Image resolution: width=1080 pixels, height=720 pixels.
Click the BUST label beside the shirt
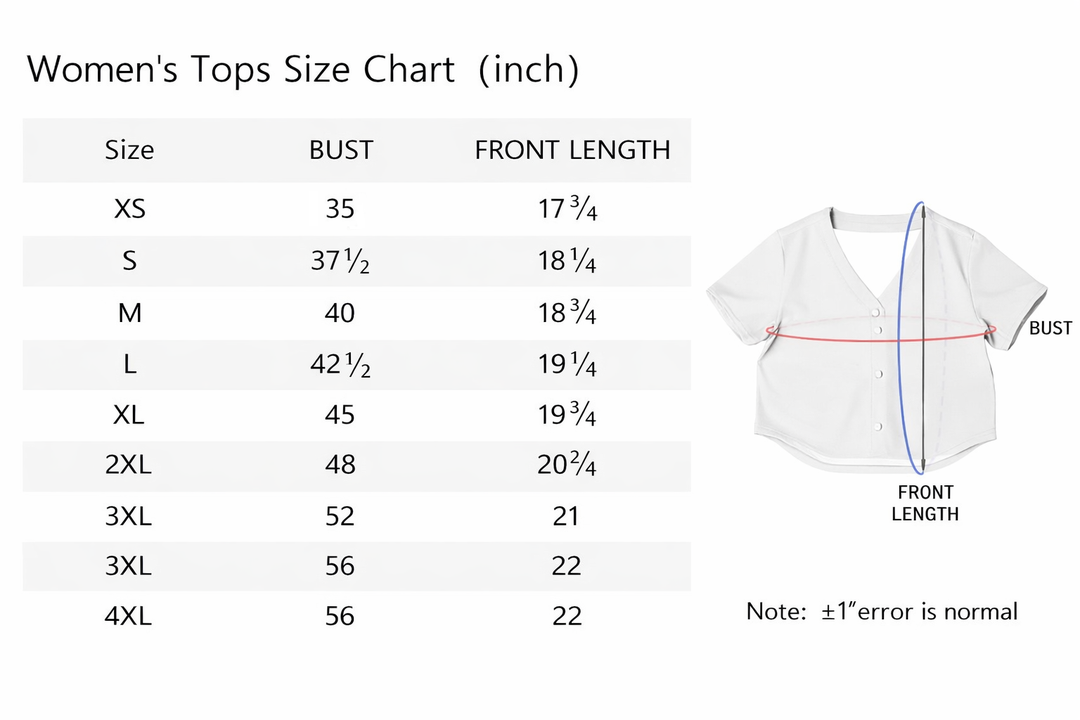pyautogui.click(x=1050, y=328)
